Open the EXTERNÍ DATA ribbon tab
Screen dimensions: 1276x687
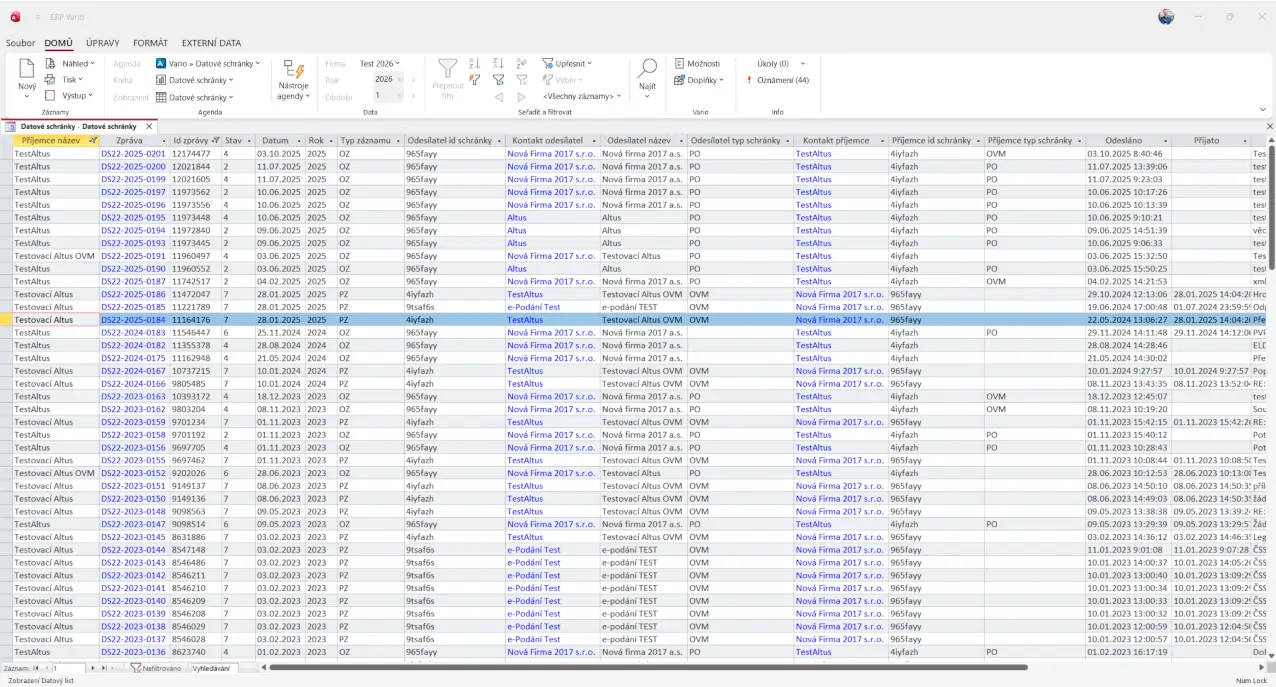coord(211,43)
